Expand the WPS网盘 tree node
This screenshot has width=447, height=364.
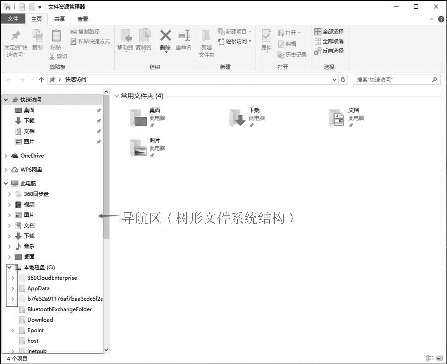(6, 170)
